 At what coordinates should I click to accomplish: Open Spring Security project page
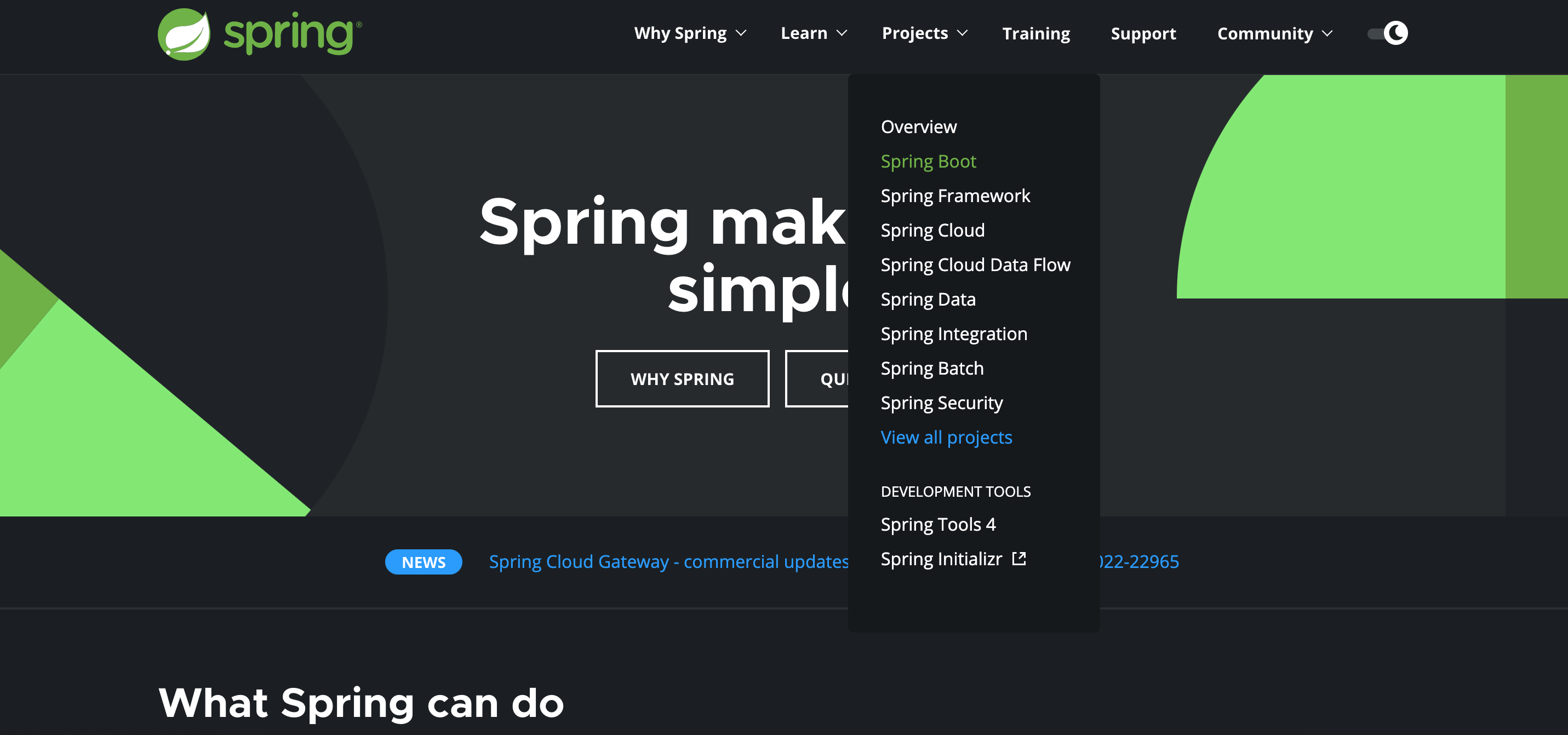point(942,403)
